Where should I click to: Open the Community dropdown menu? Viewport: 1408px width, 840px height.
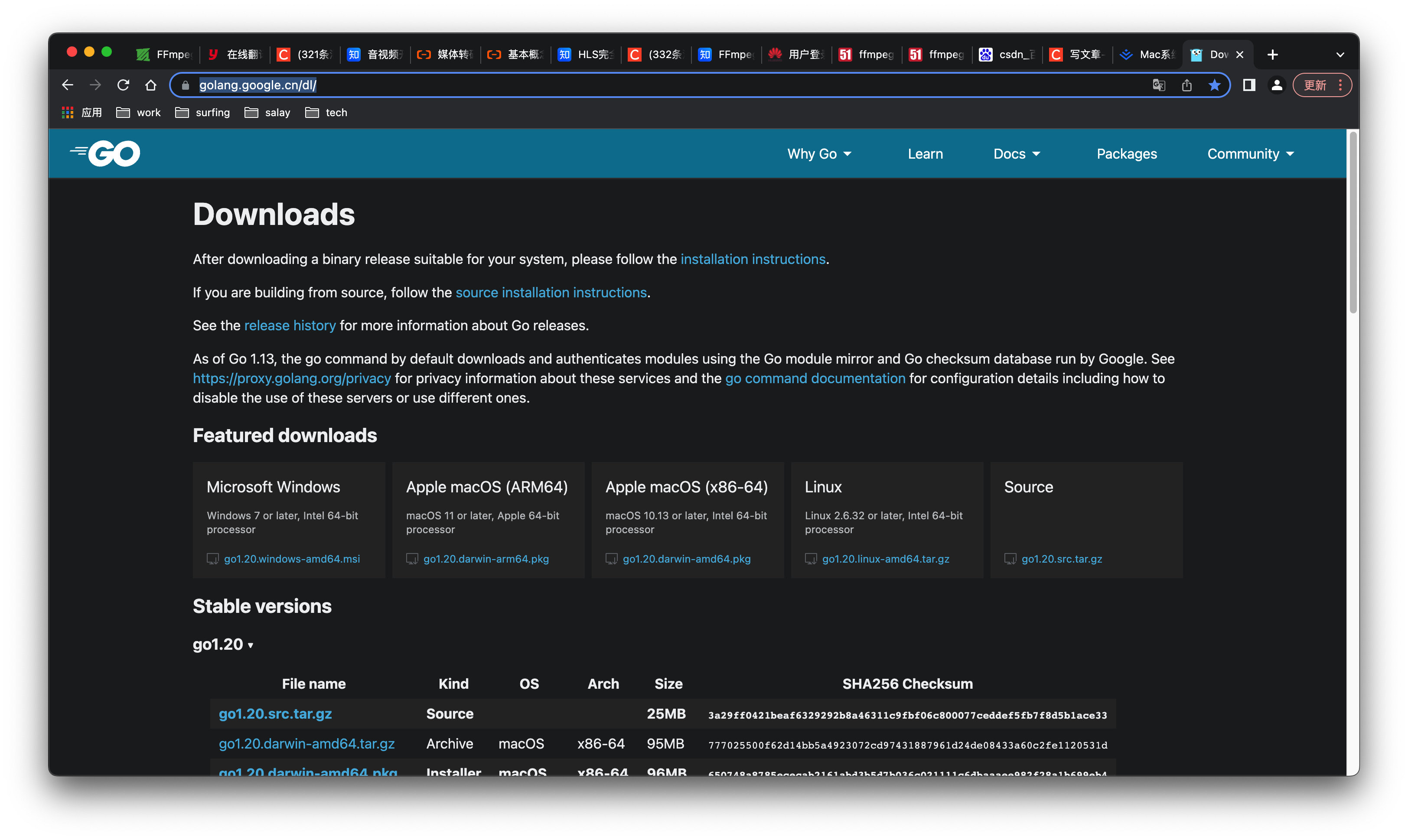pyautogui.click(x=1250, y=154)
